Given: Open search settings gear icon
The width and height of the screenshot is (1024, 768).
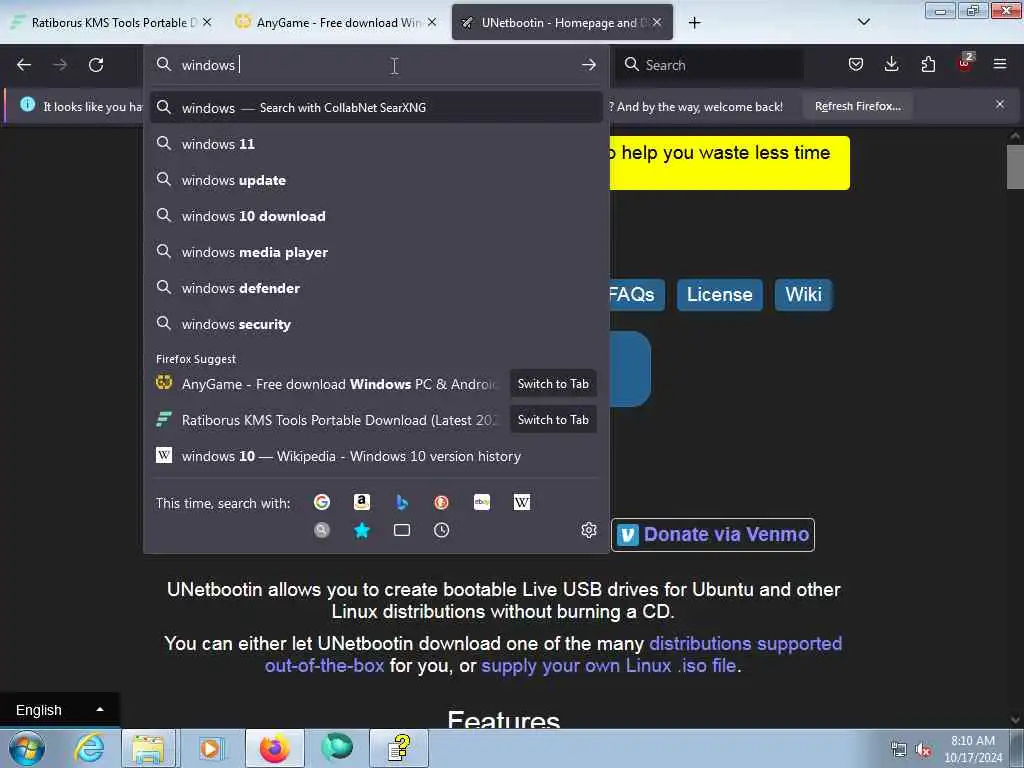Looking at the screenshot, I should click(x=588, y=530).
